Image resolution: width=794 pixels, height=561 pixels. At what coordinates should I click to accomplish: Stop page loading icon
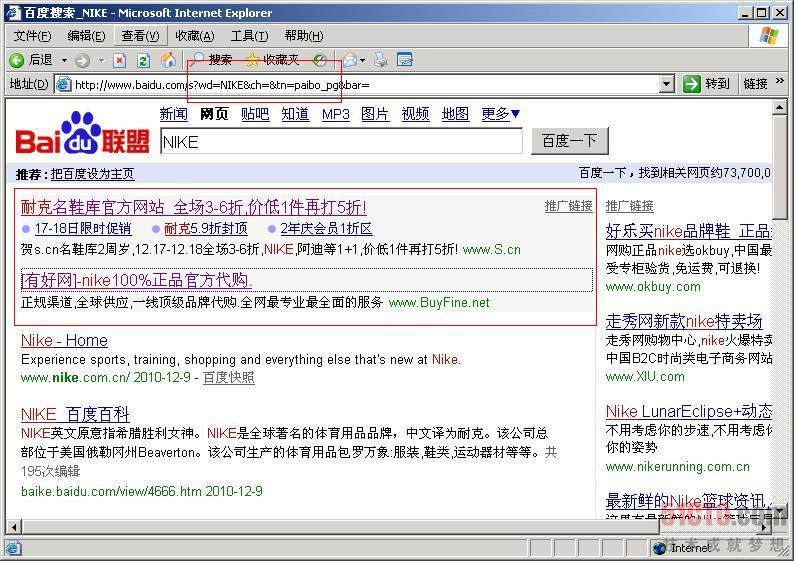[120, 61]
